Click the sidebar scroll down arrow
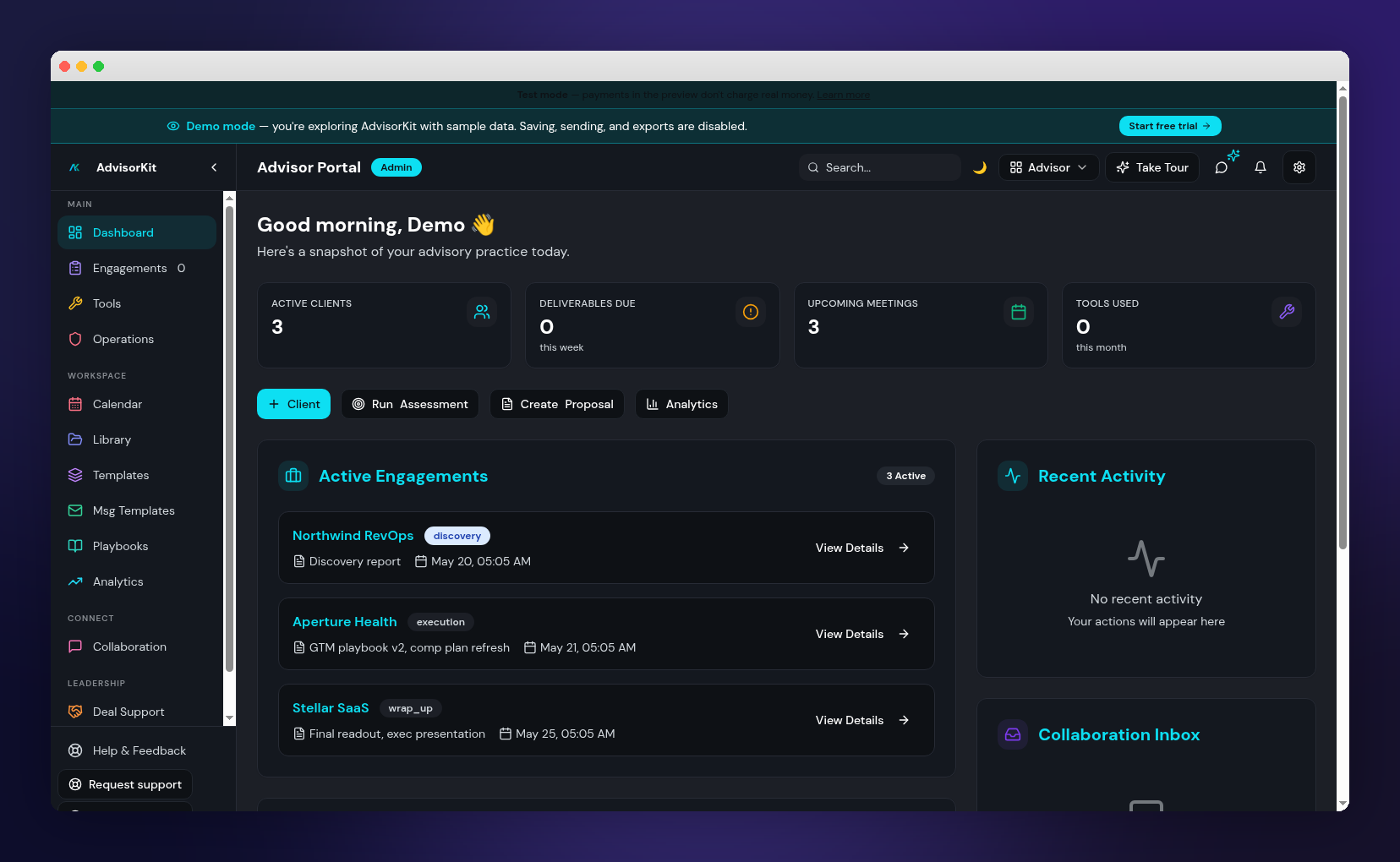 tap(229, 718)
